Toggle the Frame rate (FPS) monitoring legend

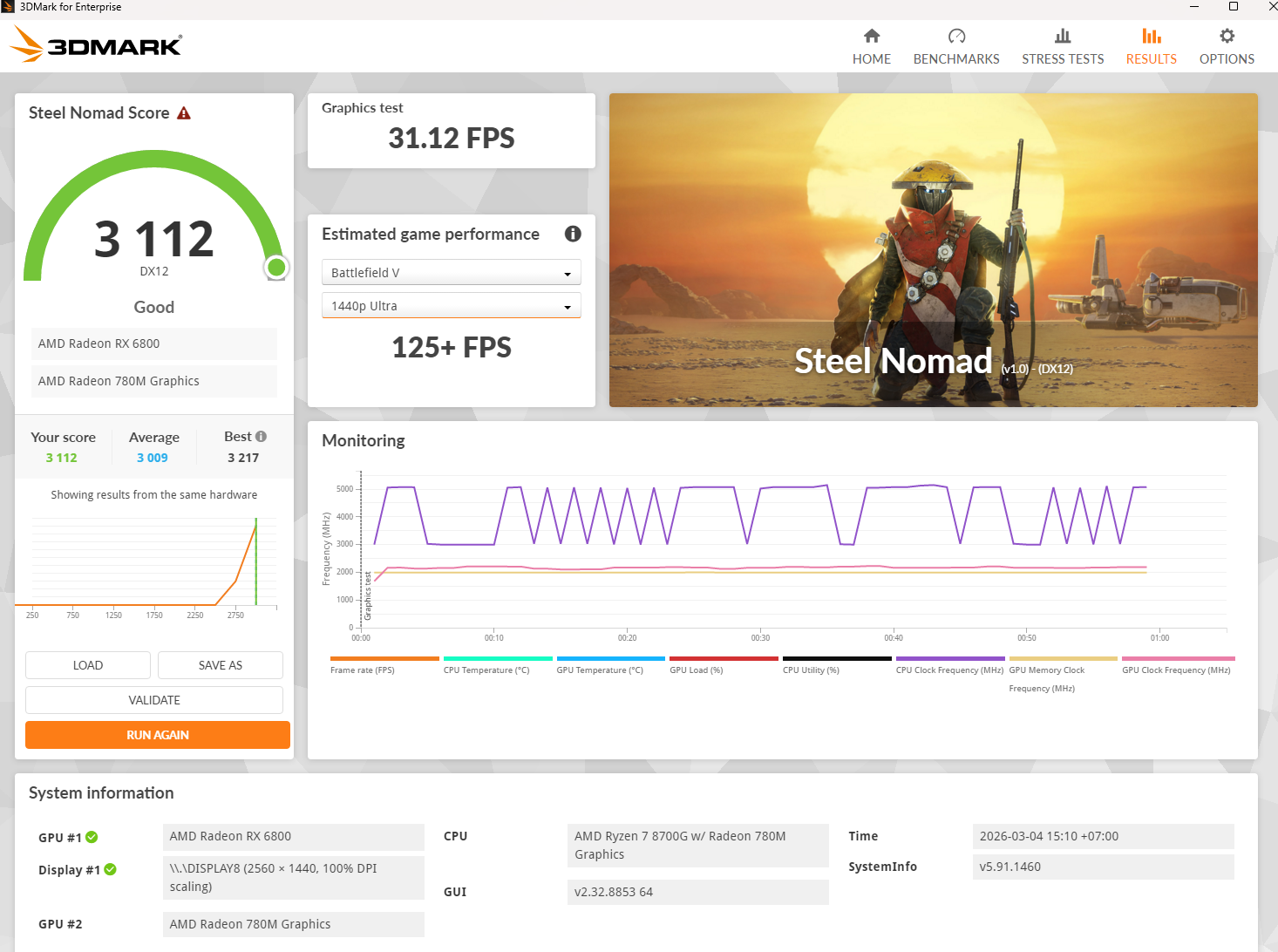[x=384, y=659]
